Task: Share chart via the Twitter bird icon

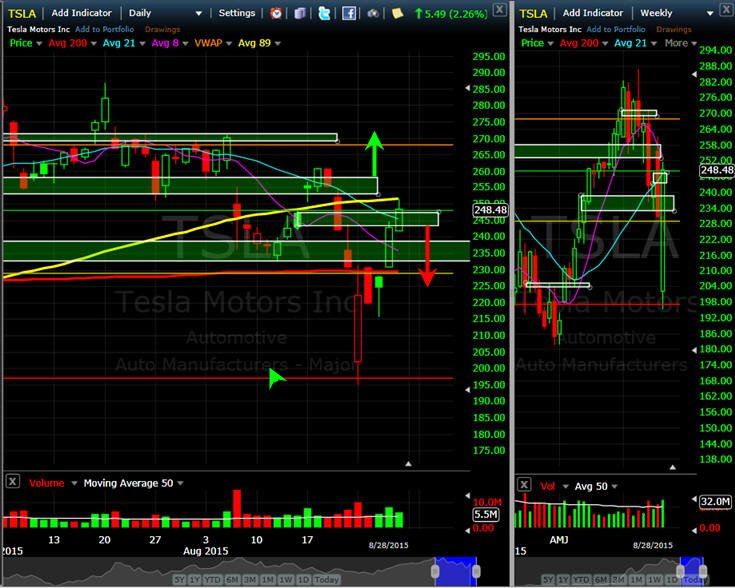Action: coord(324,13)
